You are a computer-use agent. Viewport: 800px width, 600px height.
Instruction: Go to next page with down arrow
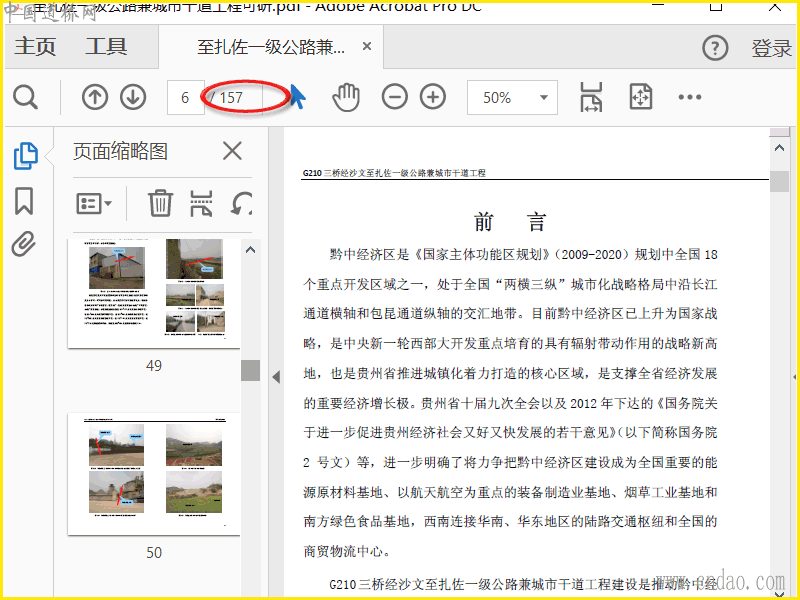pos(133,97)
